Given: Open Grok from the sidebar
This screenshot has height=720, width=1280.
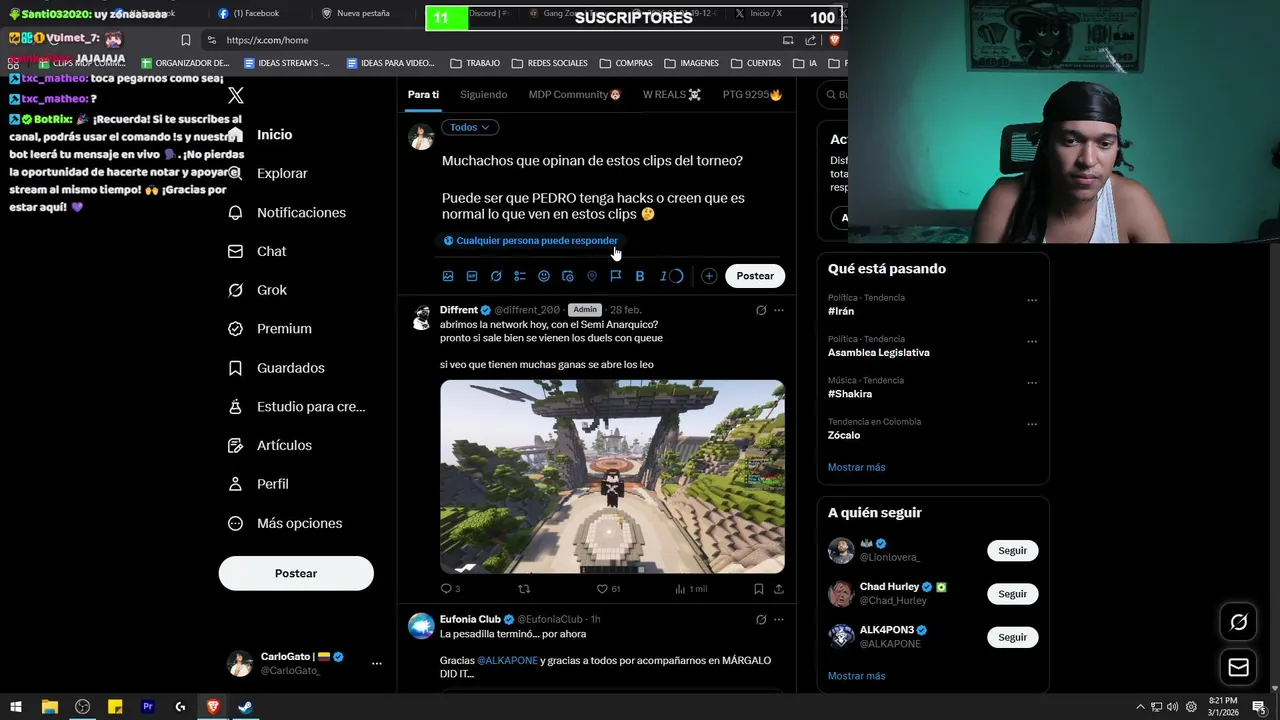Looking at the screenshot, I should tap(257, 290).
